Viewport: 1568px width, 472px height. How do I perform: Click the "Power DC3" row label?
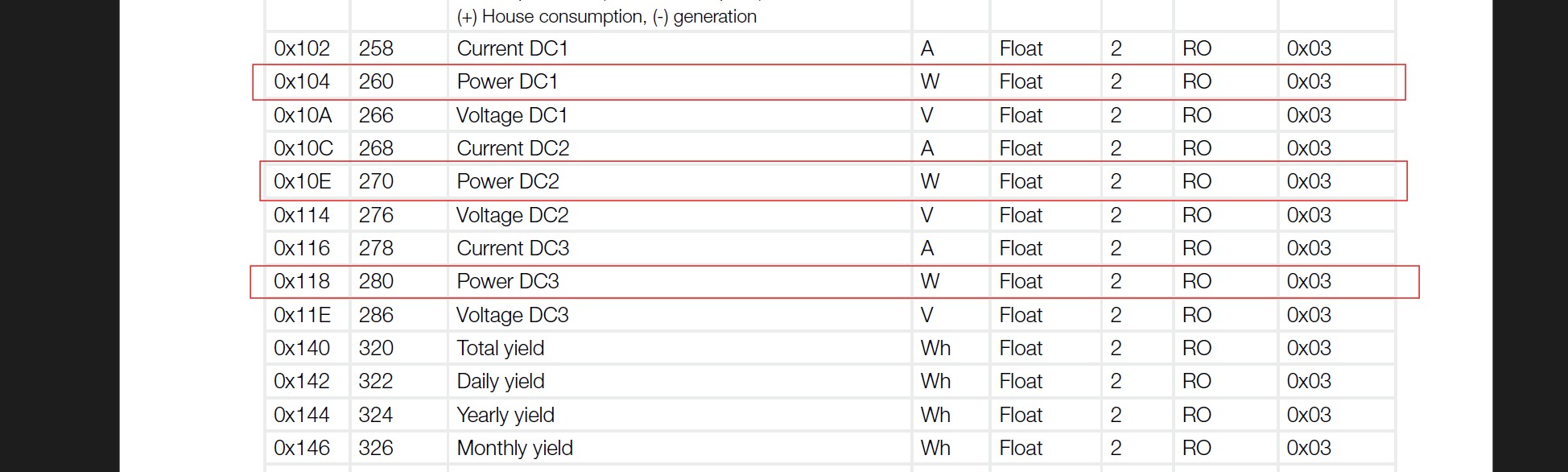(508, 282)
